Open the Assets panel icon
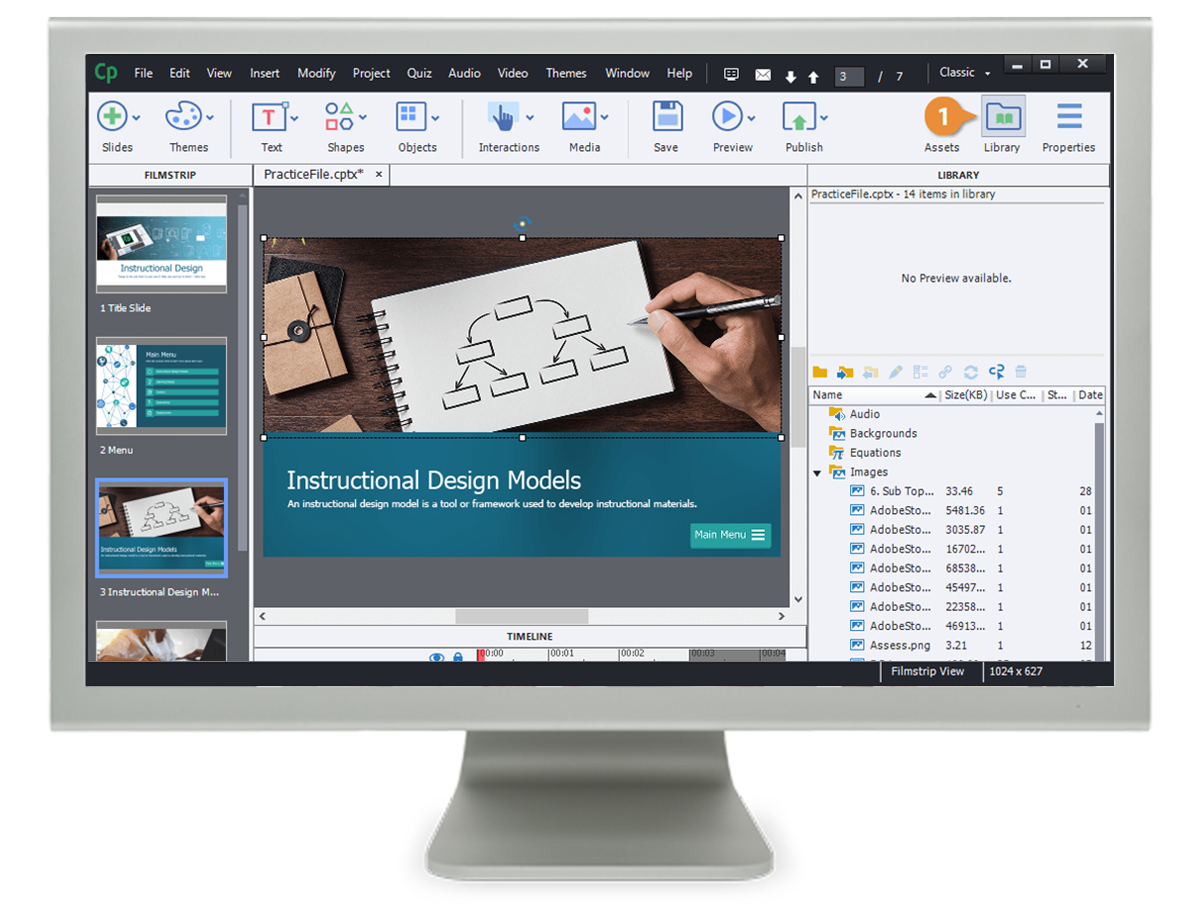 click(941, 120)
